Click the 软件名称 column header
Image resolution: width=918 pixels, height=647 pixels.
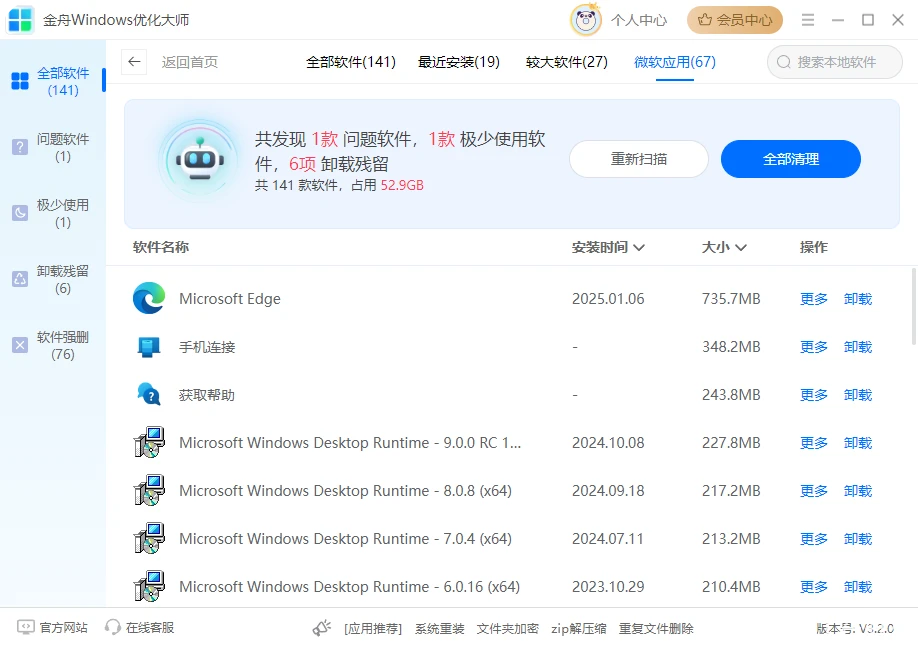(x=160, y=247)
